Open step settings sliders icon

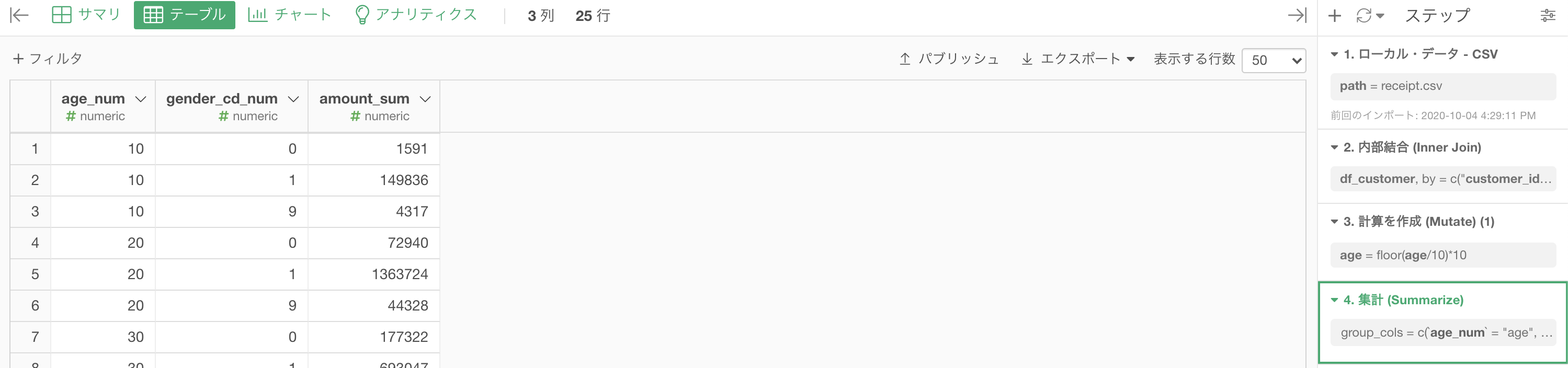(1548, 15)
